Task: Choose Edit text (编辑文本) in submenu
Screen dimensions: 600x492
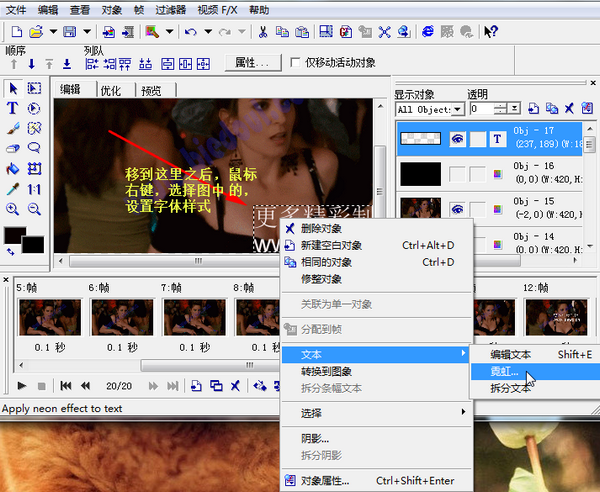Action: pyautogui.click(x=535, y=355)
